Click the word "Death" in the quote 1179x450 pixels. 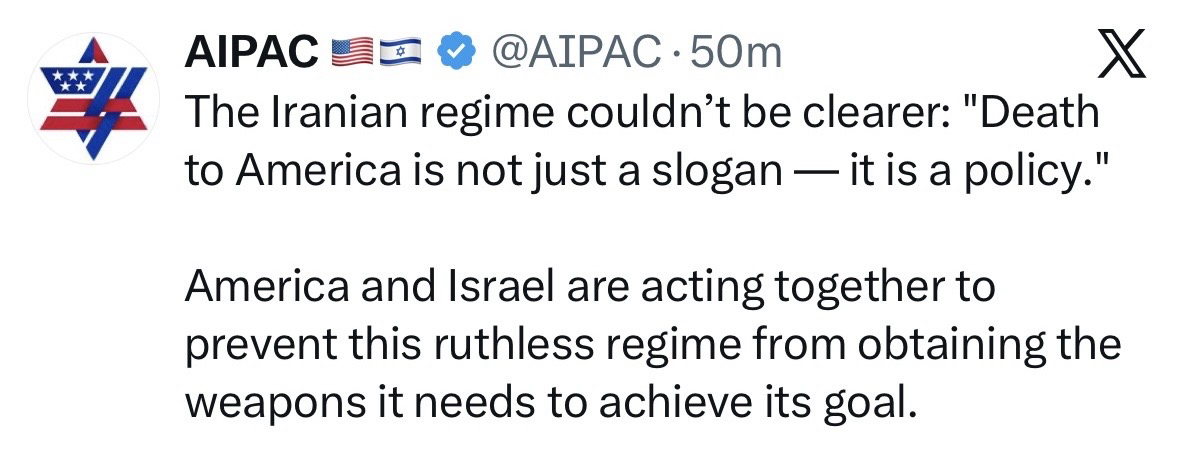[x=1043, y=113]
